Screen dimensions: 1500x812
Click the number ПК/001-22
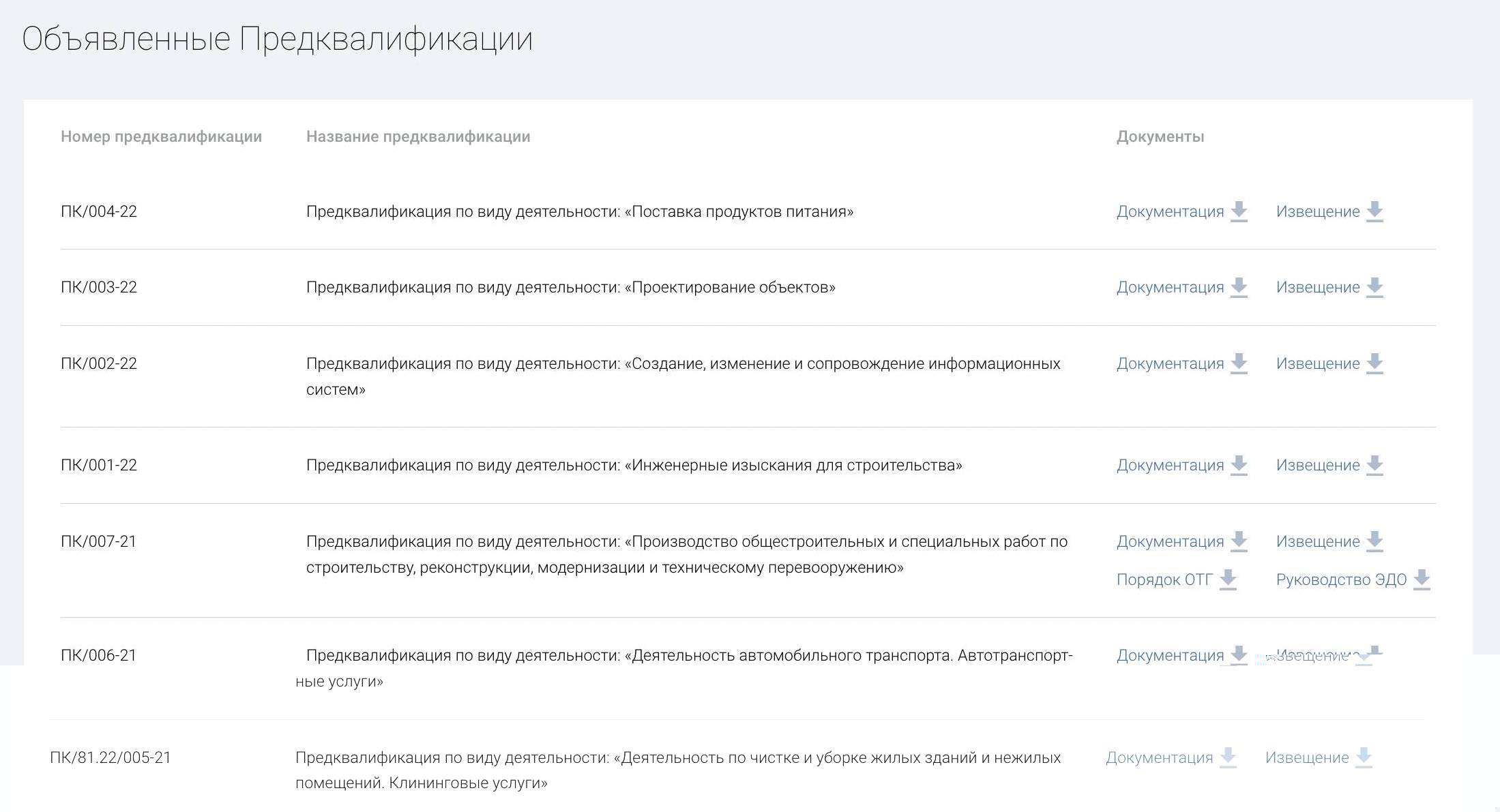[99, 466]
